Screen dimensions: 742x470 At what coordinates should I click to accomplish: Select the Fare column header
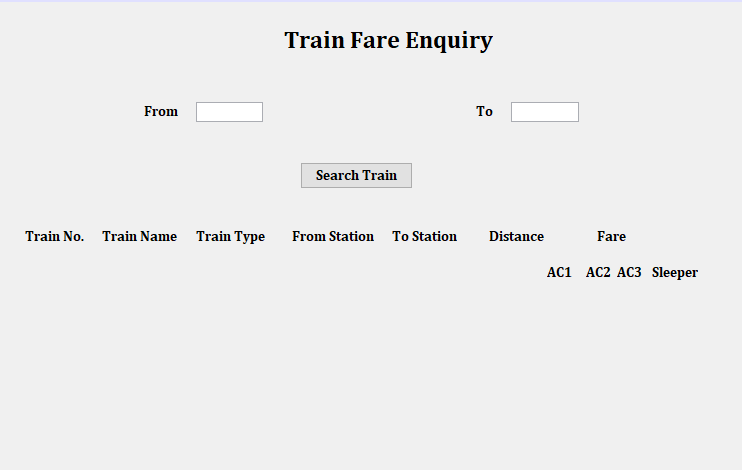point(611,237)
